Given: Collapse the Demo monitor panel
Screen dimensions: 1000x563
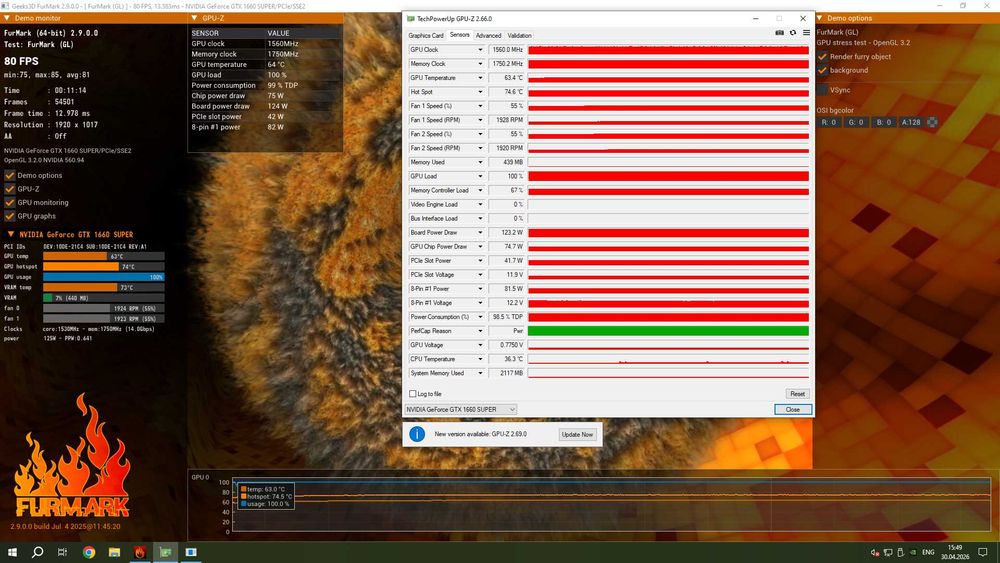Looking at the screenshot, I should 7,18.
